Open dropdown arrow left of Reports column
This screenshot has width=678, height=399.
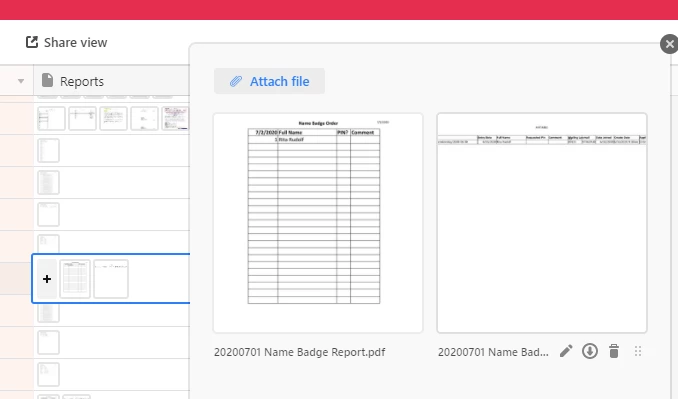(x=21, y=81)
